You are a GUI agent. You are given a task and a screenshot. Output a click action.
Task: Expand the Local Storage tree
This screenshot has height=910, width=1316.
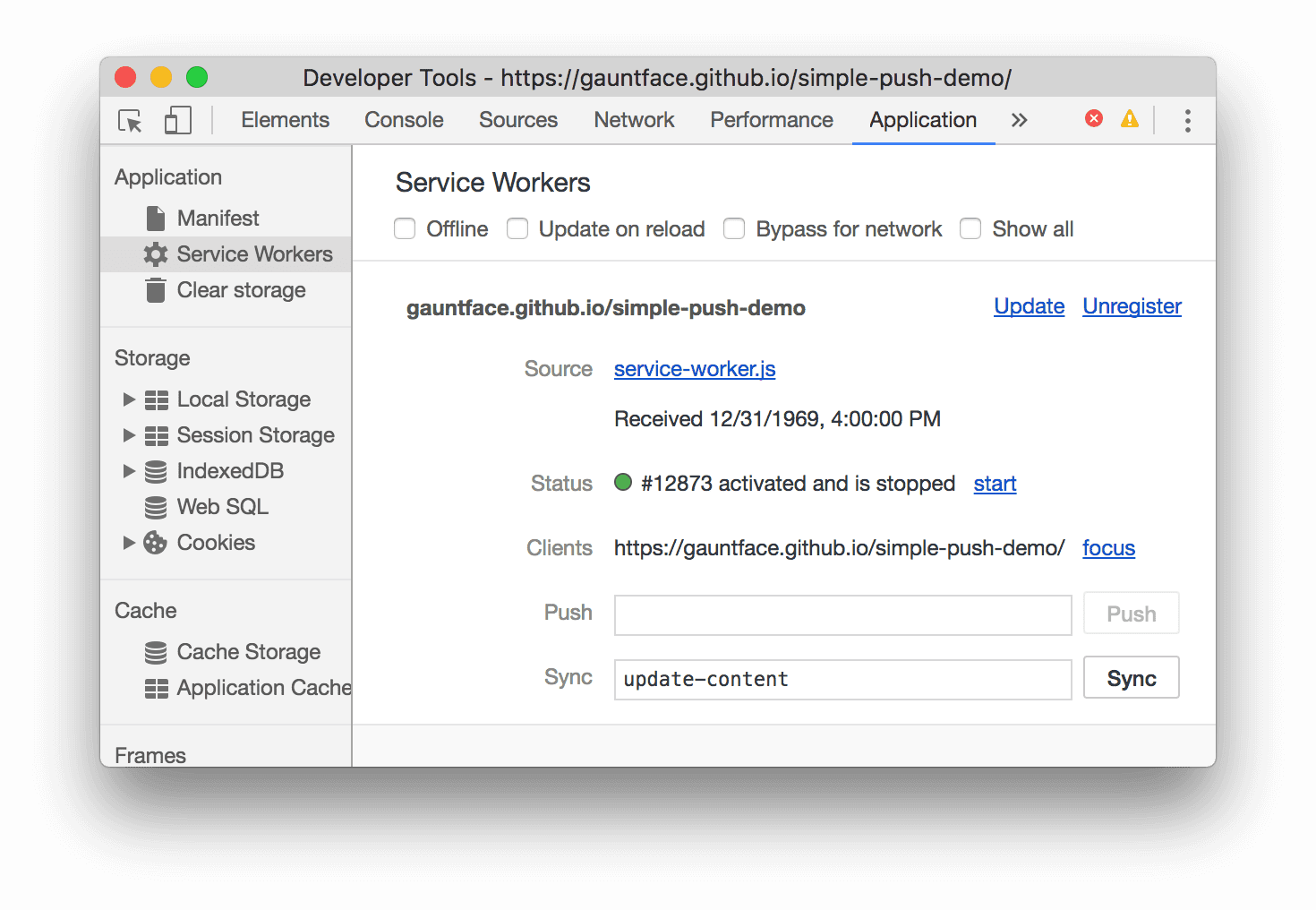tap(129, 399)
